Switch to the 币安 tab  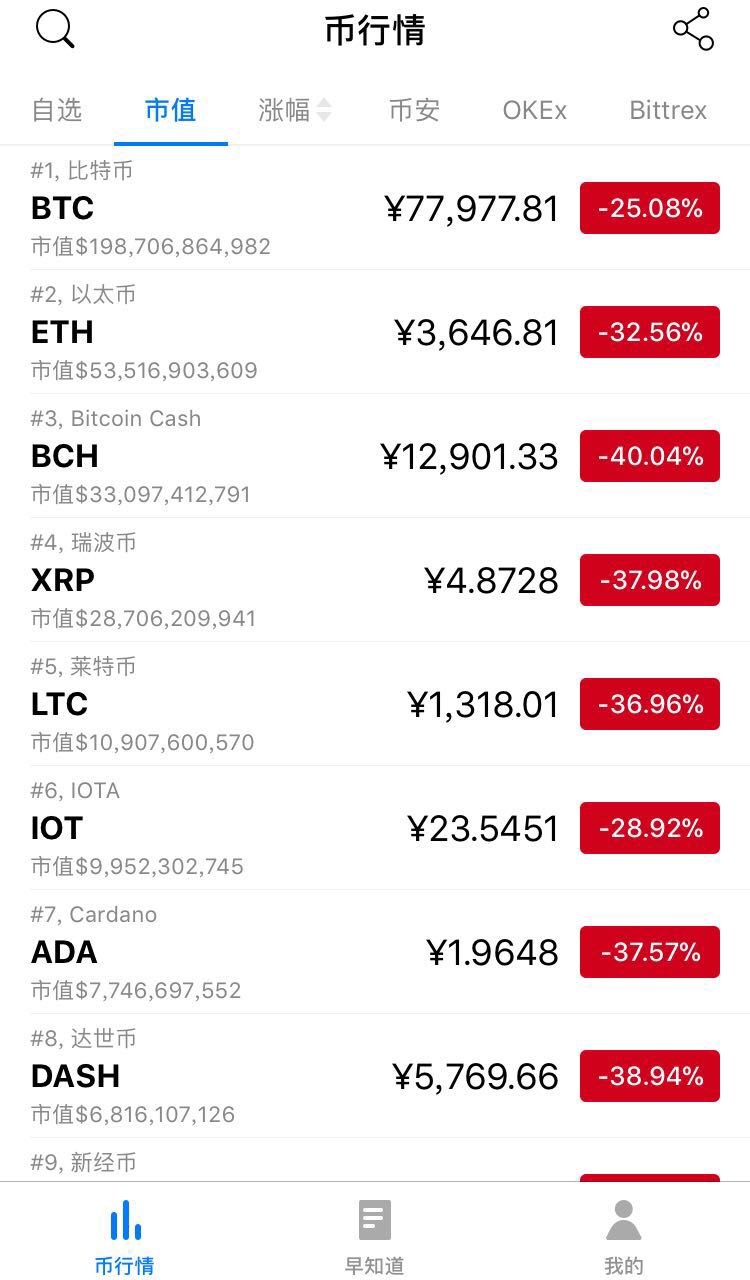tap(414, 110)
